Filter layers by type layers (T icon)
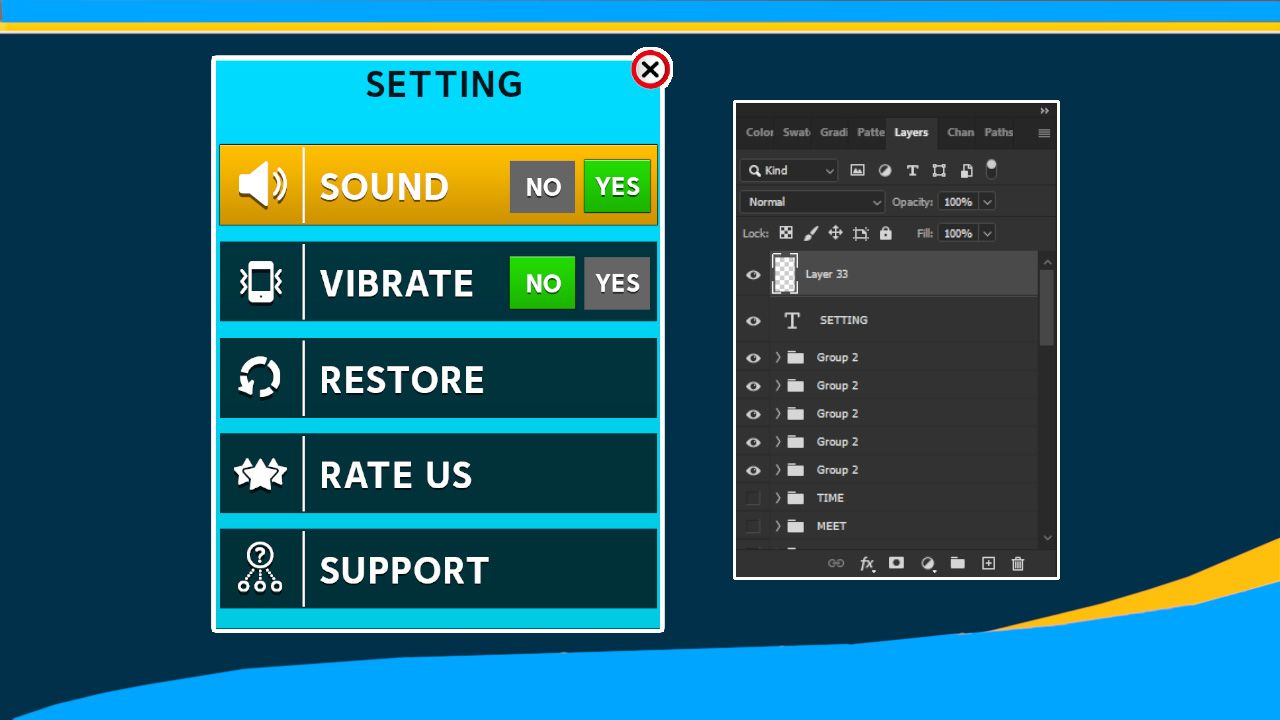This screenshot has height=720, width=1280. pos(912,171)
